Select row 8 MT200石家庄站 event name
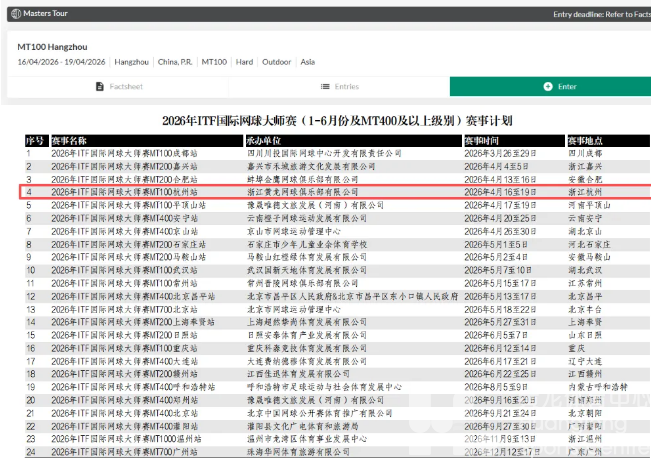Viewport: 651px width, 458px height. [x=129, y=244]
